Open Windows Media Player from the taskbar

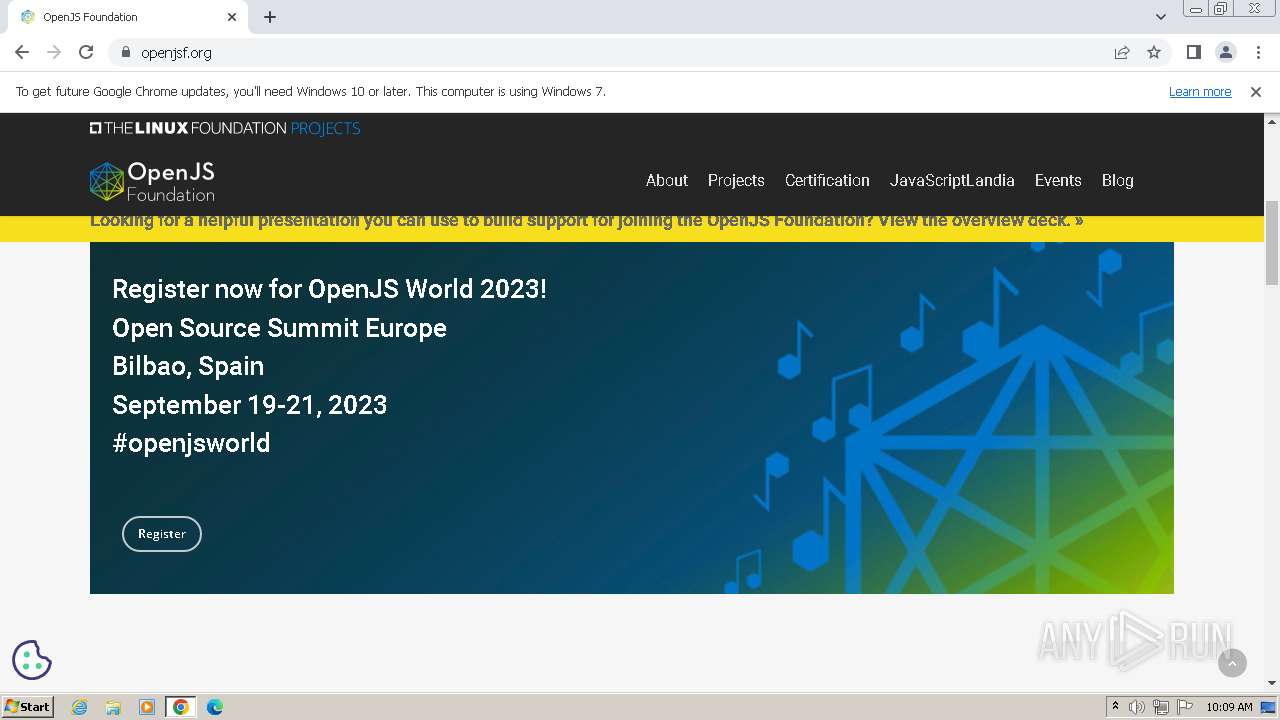147,707
